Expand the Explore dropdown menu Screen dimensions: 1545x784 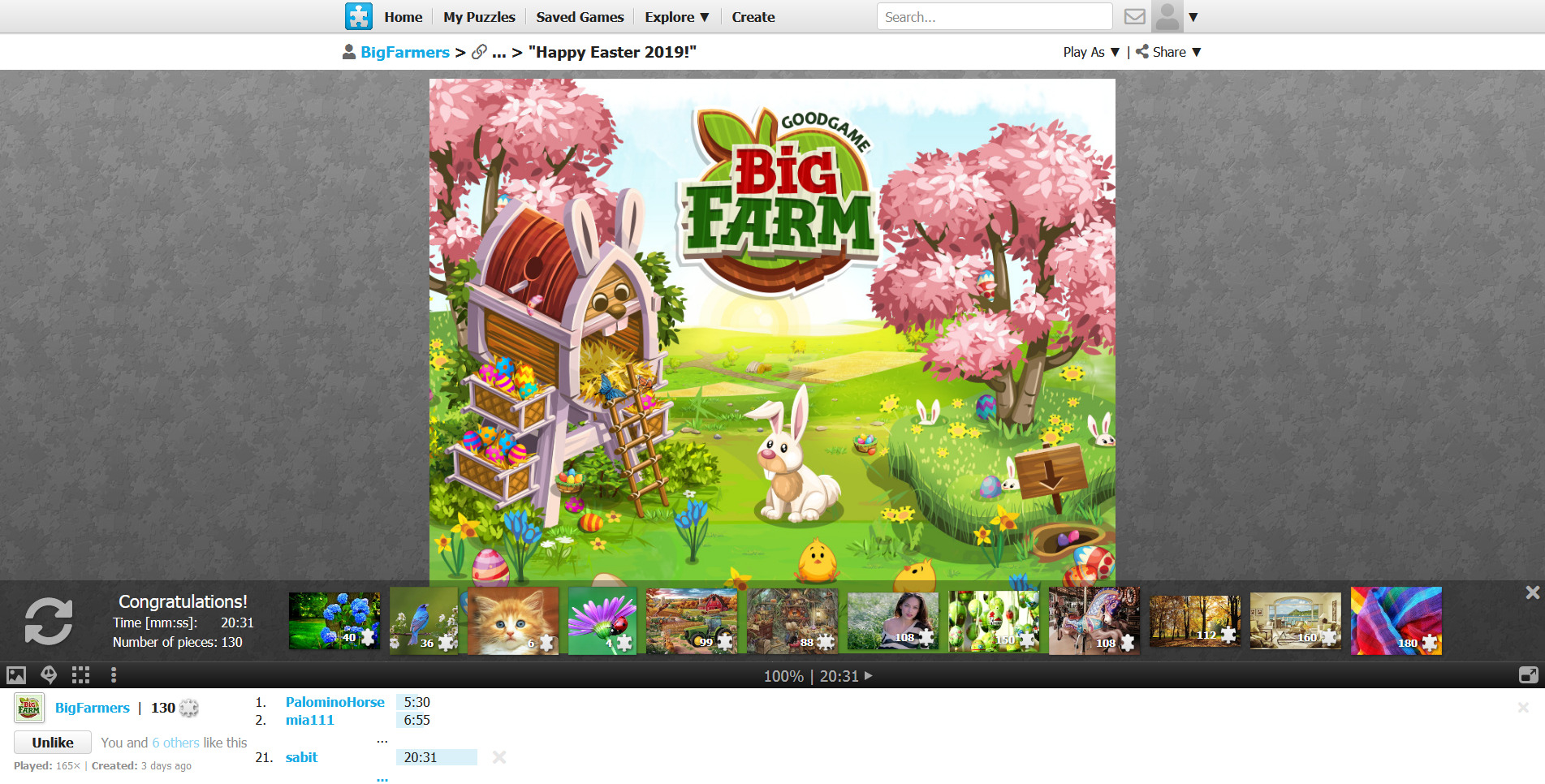[677, 17]
